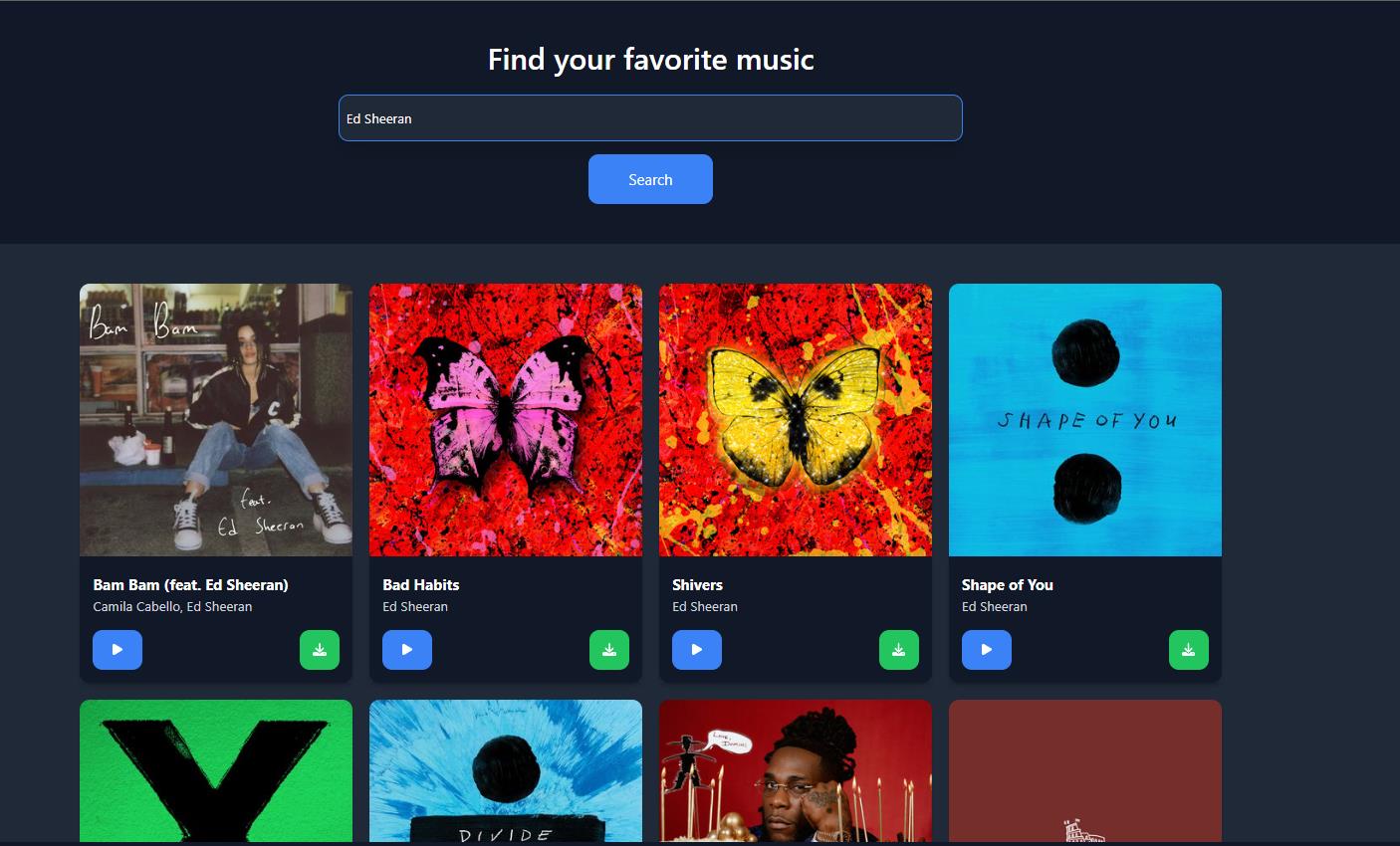Open the Divide album cover thumbnail
The height and width of the screenshot is (846, 1400).
click(506, 771)
